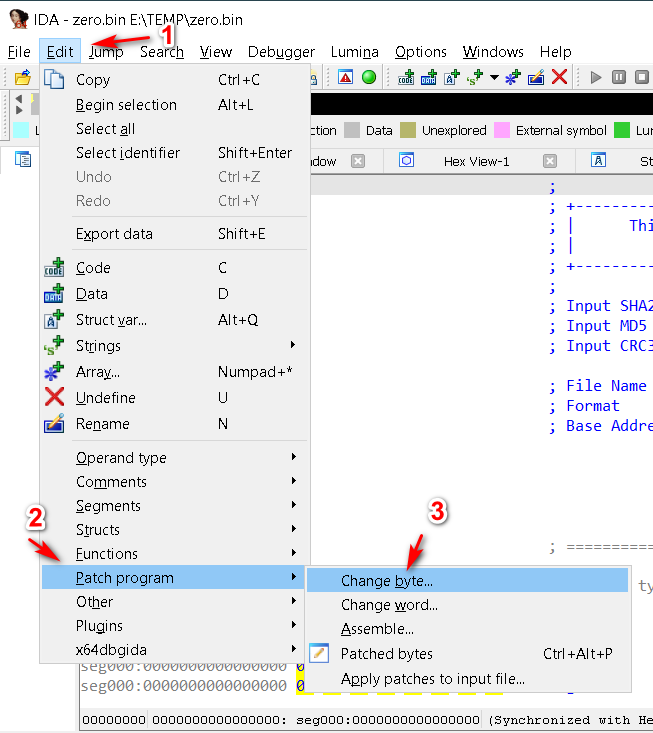Click the create string toolbar icon
This screenshot has width=653, height=733.
[x=475, y=77]
